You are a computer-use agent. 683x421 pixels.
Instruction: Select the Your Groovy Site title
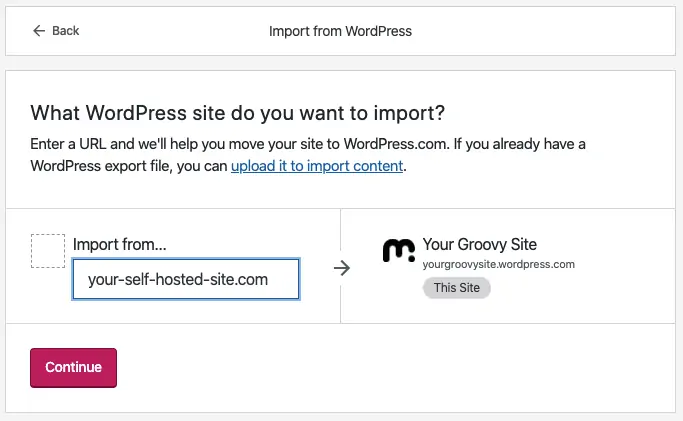point(479,244)
